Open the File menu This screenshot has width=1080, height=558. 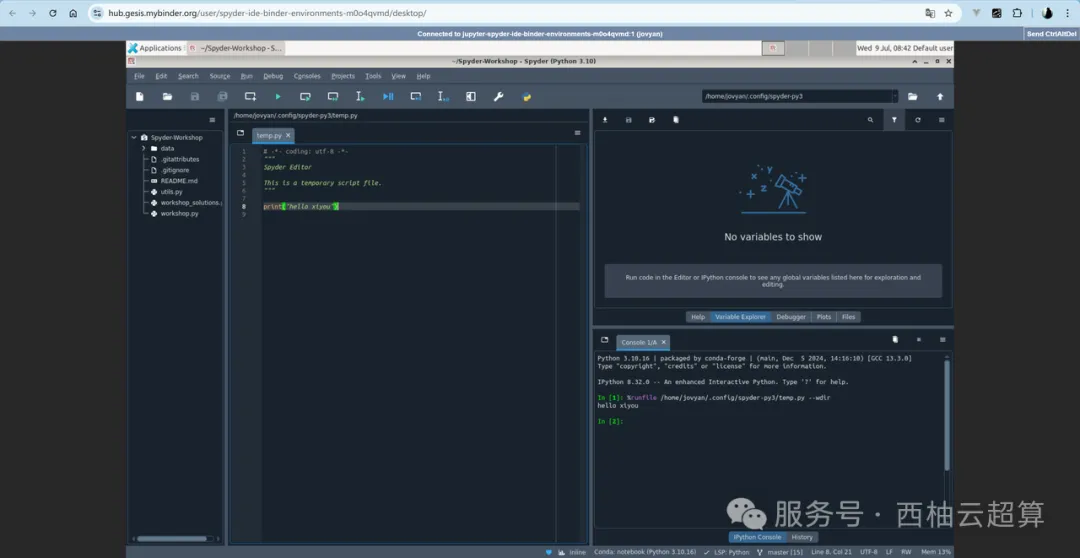139,76
